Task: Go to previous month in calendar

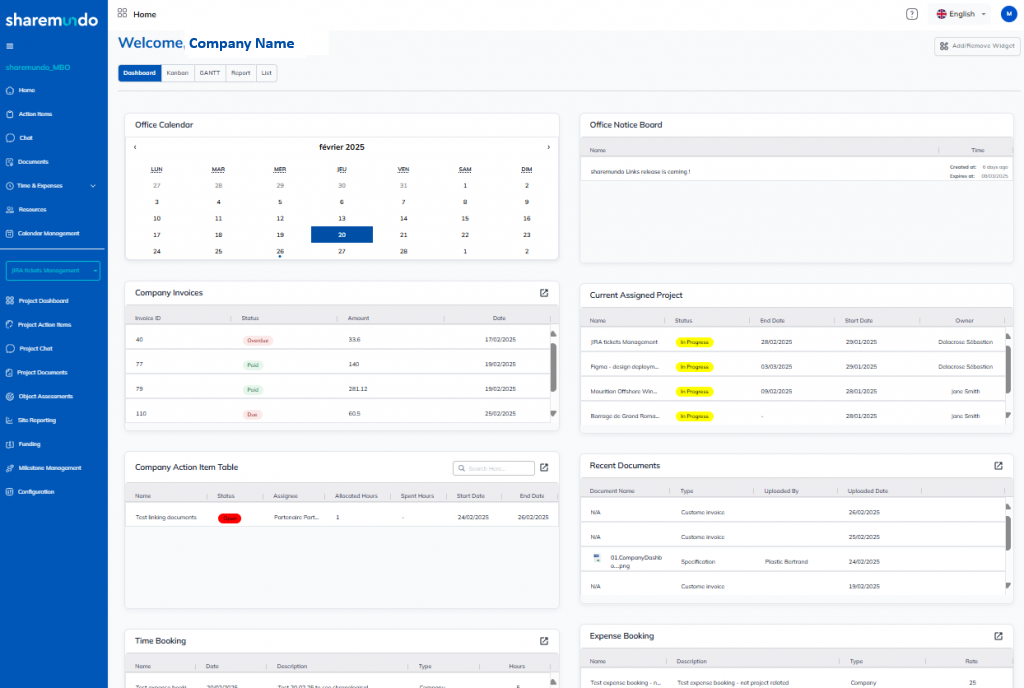Action: point(135,147)
